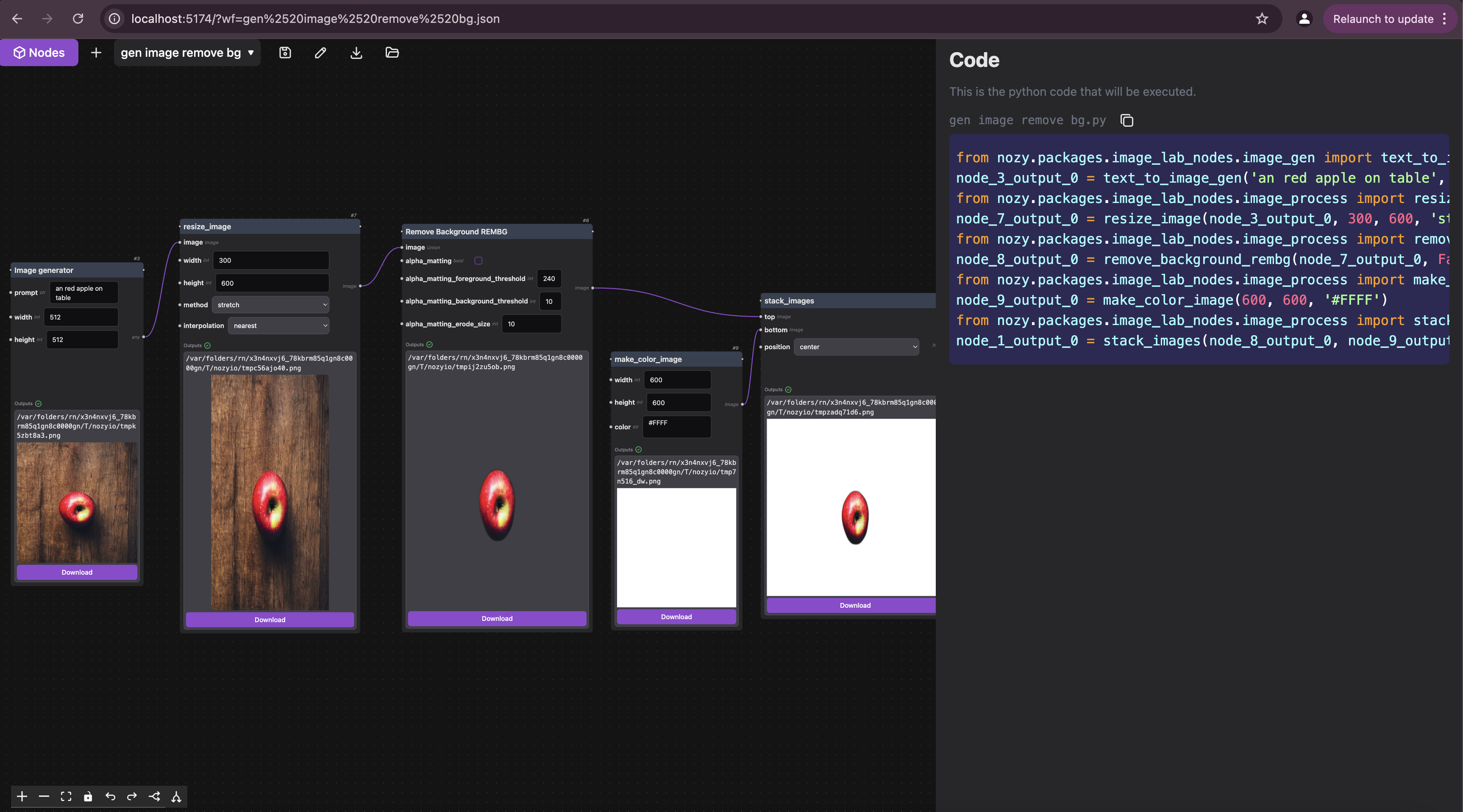Open the gen image remove bg workflow menu
Screen dimensions: 1463x812
(x=187, y=53)
